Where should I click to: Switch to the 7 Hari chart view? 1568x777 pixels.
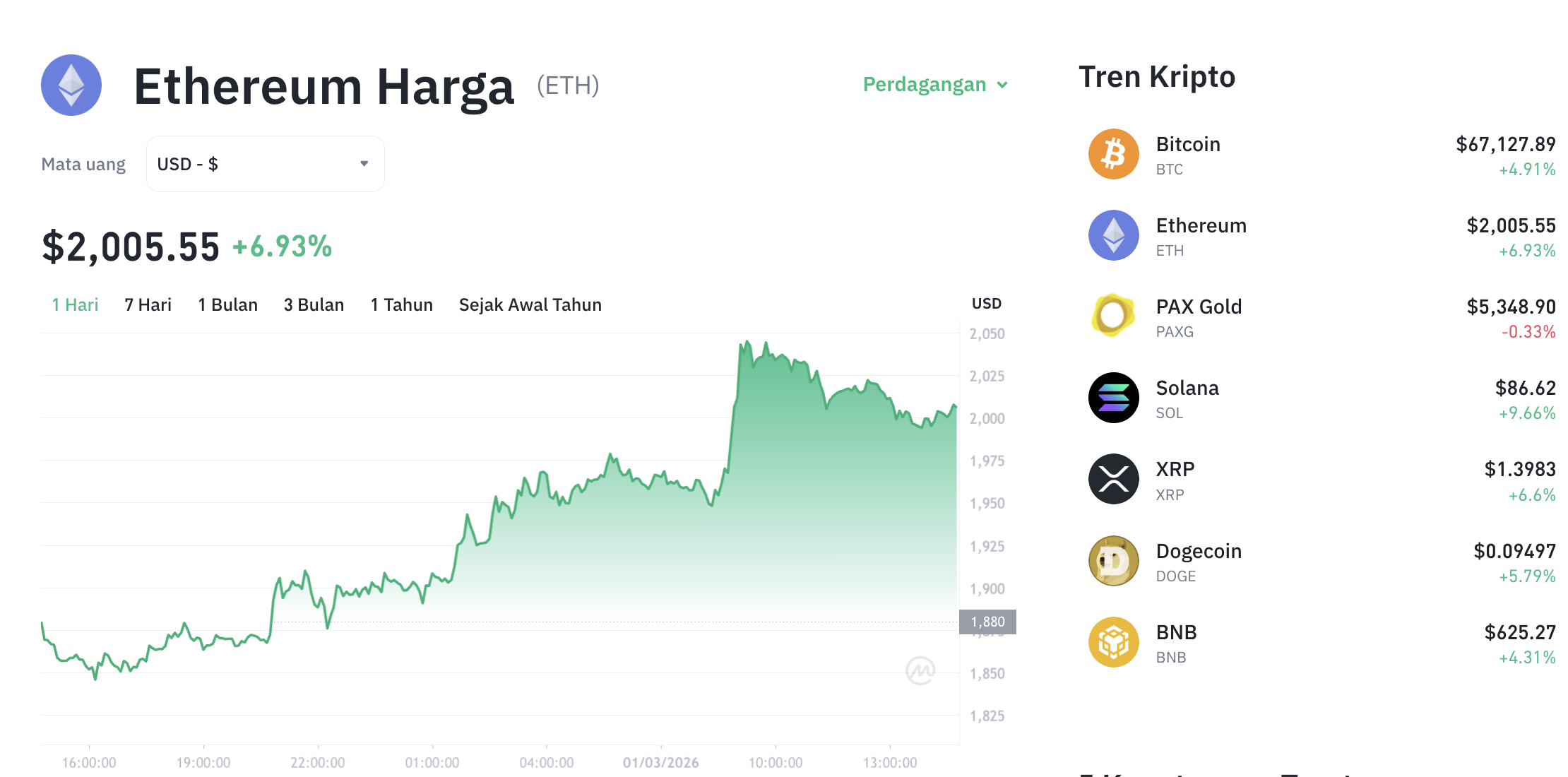pos(147,304)
